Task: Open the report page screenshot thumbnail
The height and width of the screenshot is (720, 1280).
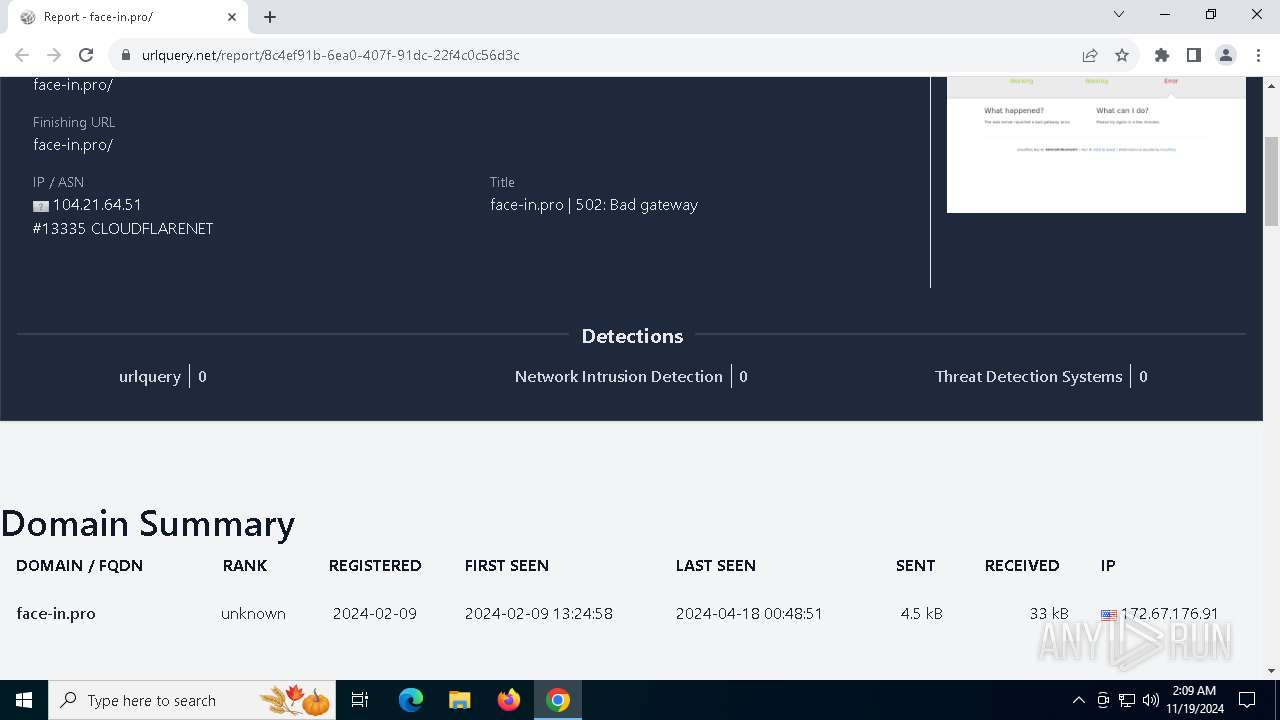Action: 1096,144
